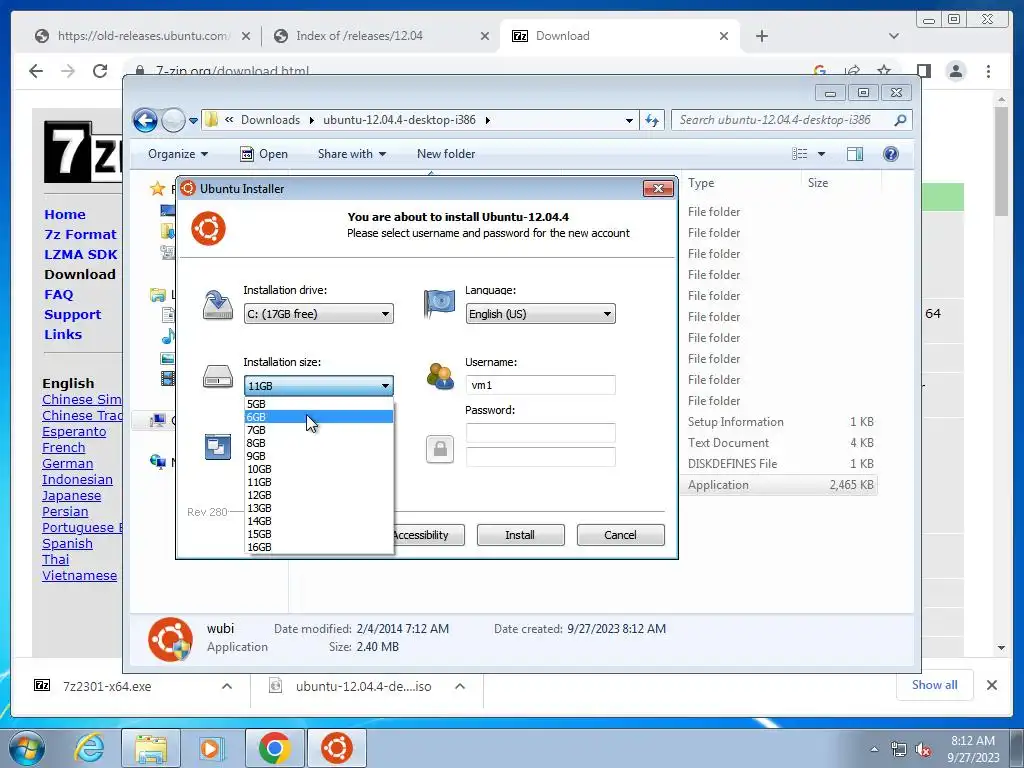Go back in Chrome
Viewport: 1024px width, 768px height.
(x=36, y=71)
